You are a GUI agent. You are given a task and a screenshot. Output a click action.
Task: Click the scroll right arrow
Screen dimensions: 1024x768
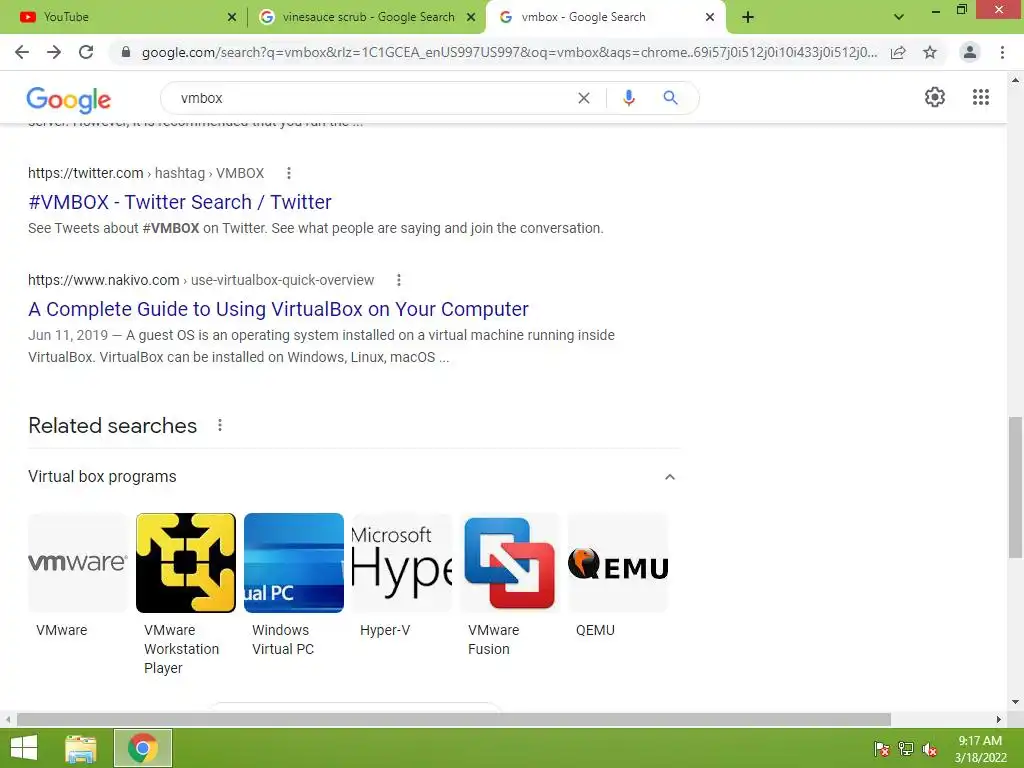coord(998,720)
